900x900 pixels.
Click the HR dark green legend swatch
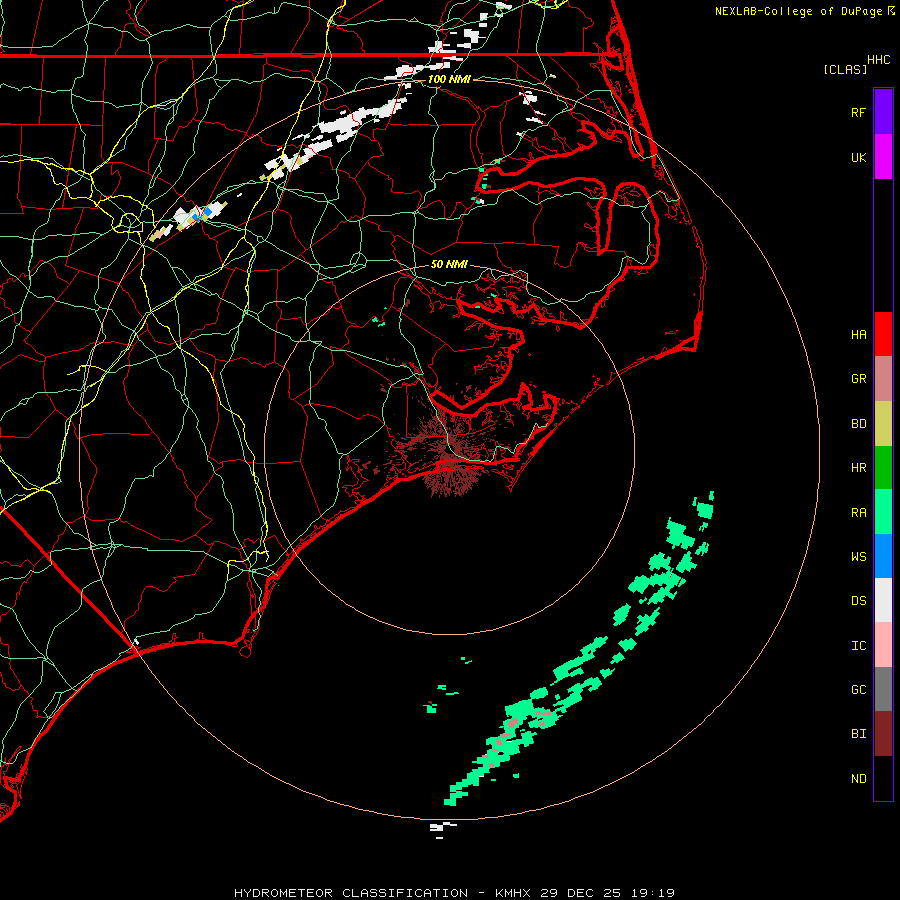coord(883,468)
